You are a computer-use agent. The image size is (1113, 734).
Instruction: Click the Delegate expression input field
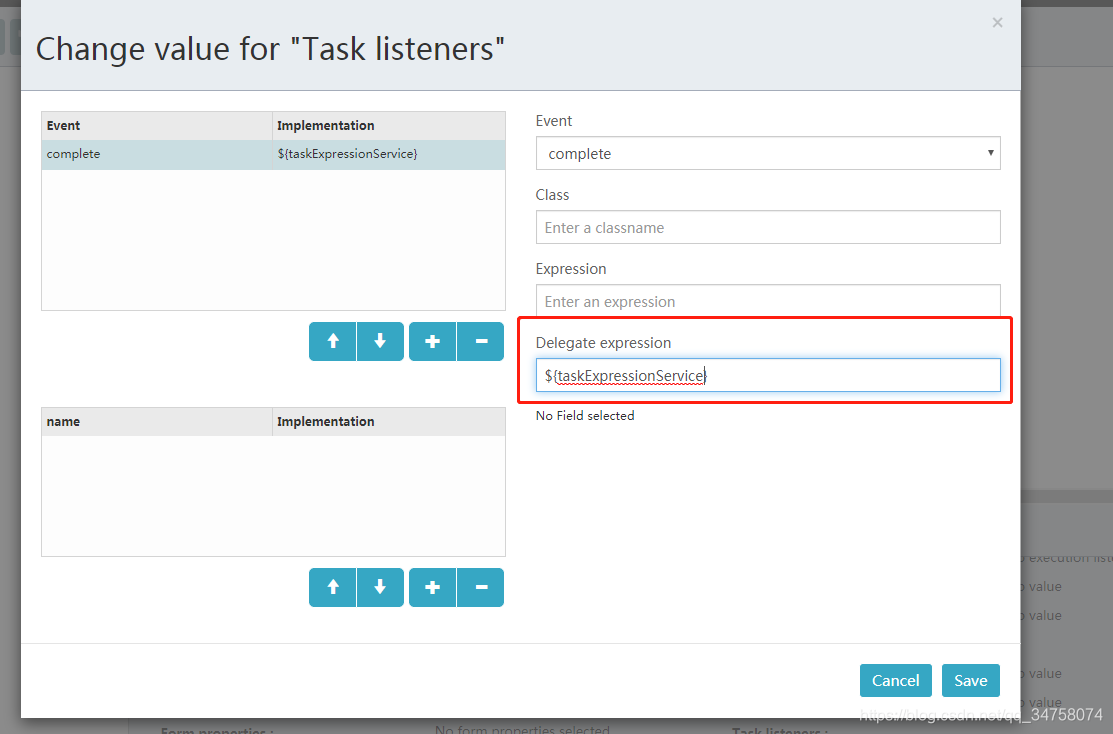tap(768, 375)
